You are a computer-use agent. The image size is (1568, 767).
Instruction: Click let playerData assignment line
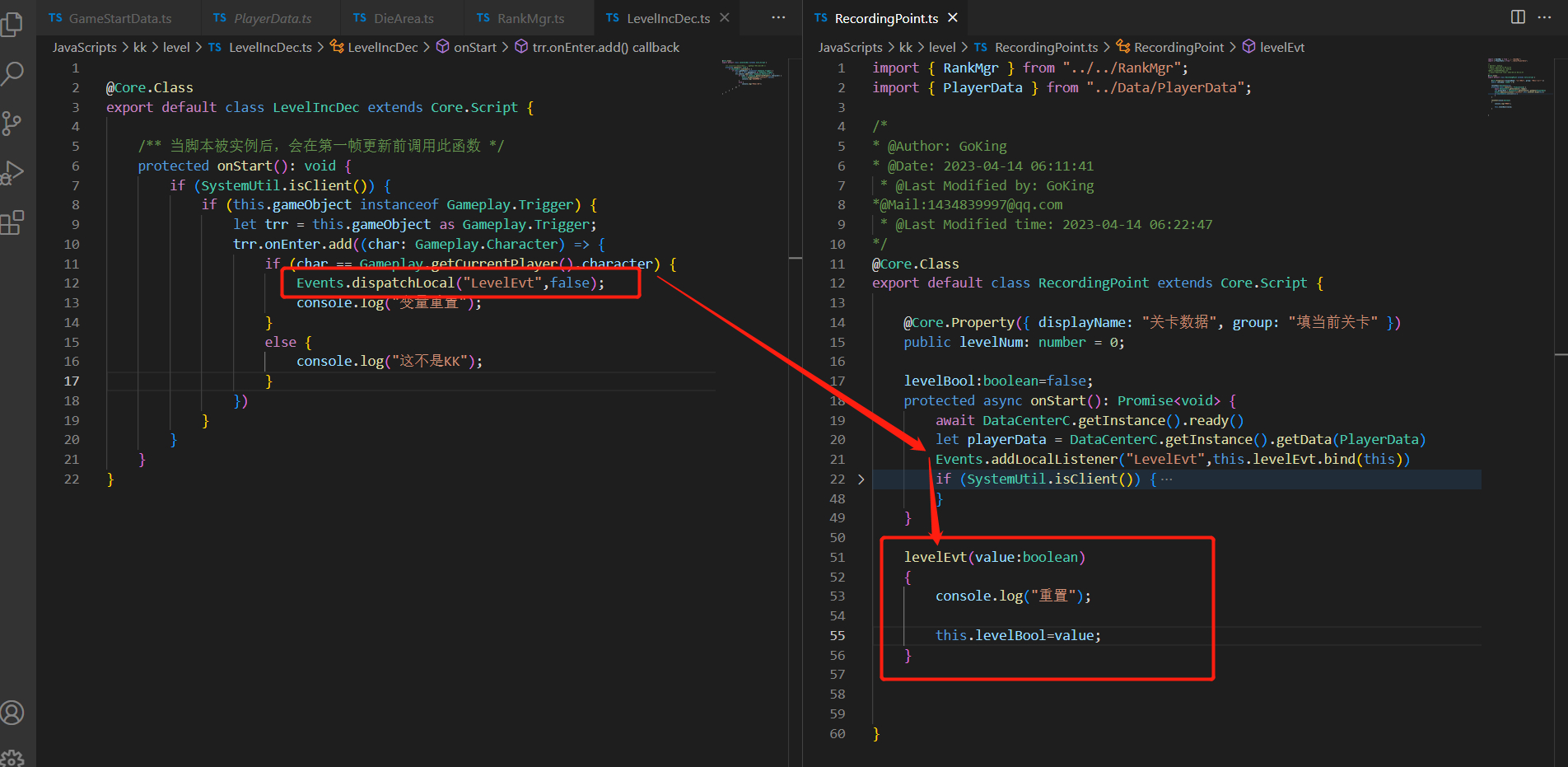click(x=1180, y=440)
